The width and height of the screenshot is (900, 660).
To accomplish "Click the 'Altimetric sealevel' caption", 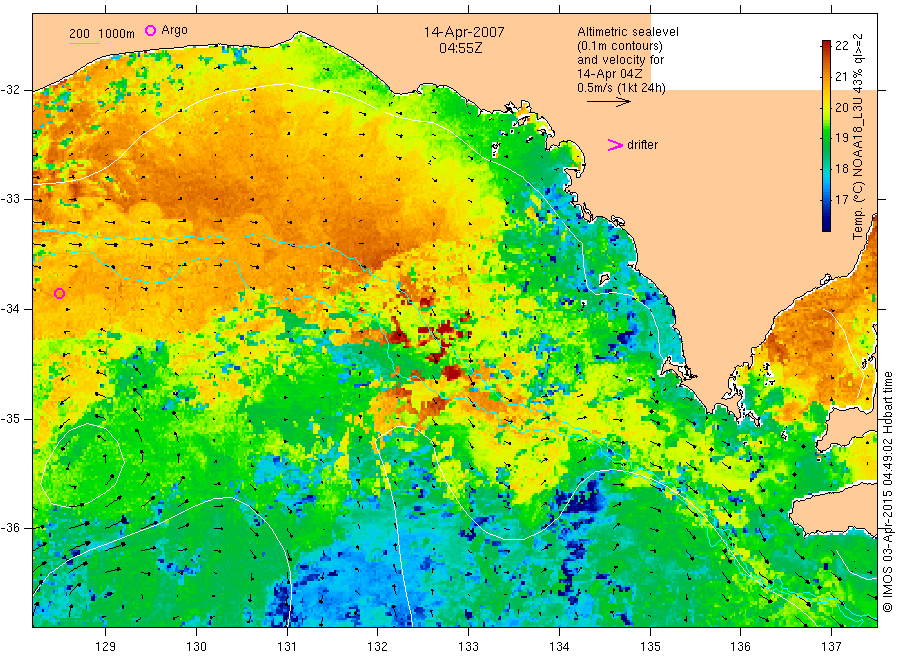I will pos(628,32).
